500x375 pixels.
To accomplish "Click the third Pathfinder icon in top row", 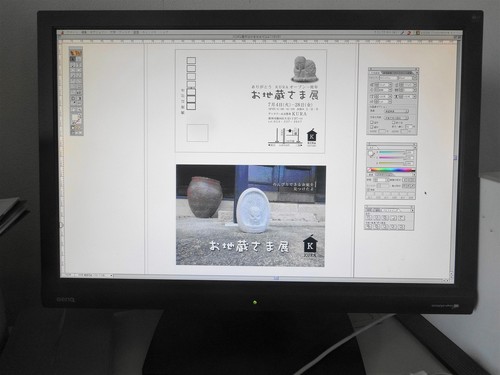I will point(385,218).
